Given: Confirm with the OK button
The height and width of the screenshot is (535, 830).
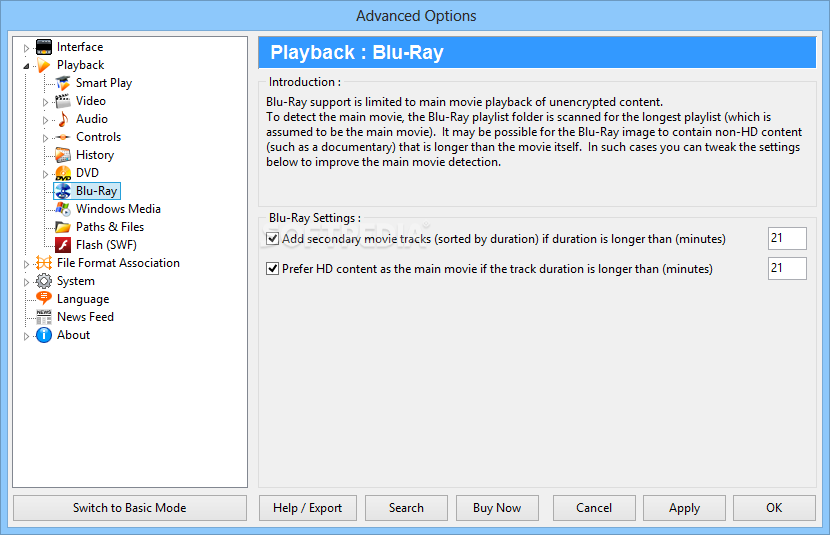Looking at the screenshot, I should [x=774, y=508].
